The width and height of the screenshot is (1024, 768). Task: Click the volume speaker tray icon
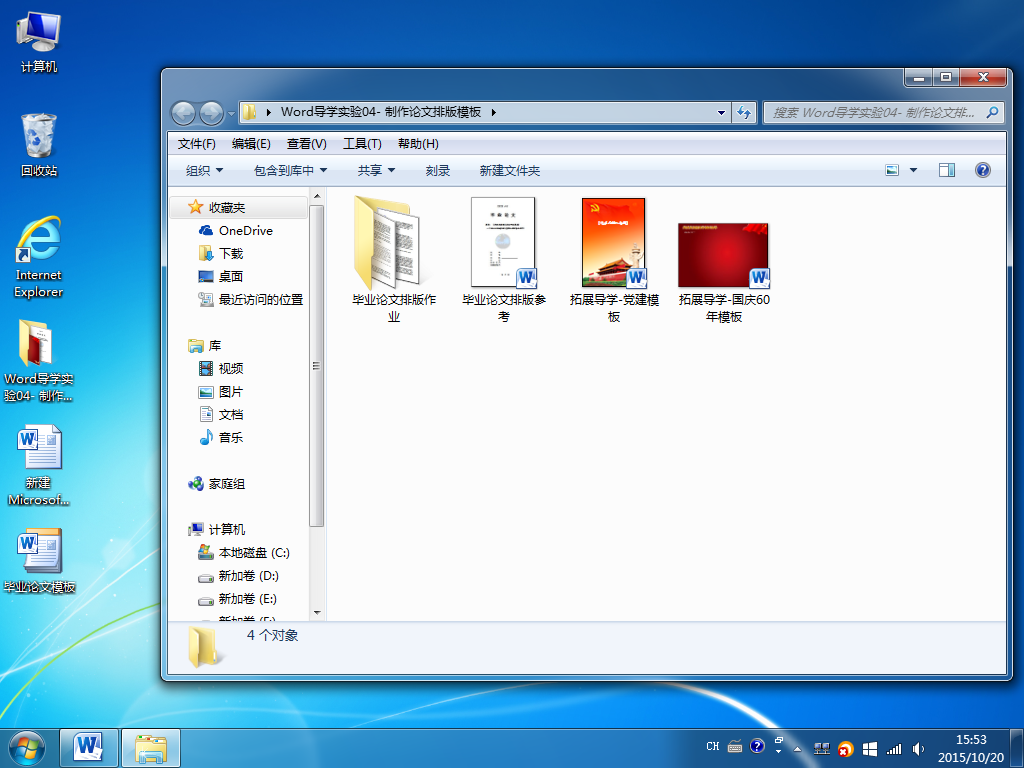(x=918, y=748)
